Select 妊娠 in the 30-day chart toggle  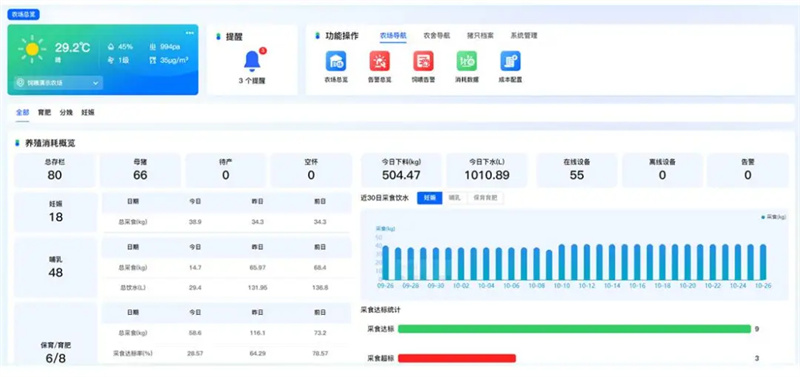point(430,198)
